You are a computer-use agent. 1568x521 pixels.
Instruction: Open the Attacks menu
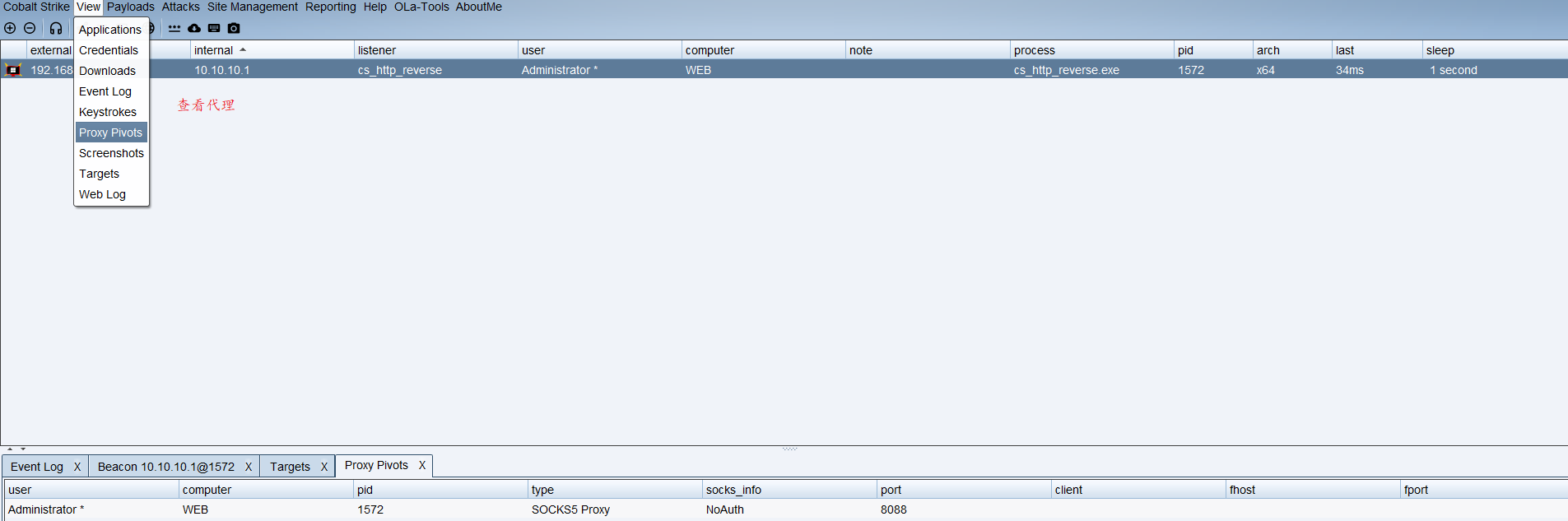(x=180, y=7)
